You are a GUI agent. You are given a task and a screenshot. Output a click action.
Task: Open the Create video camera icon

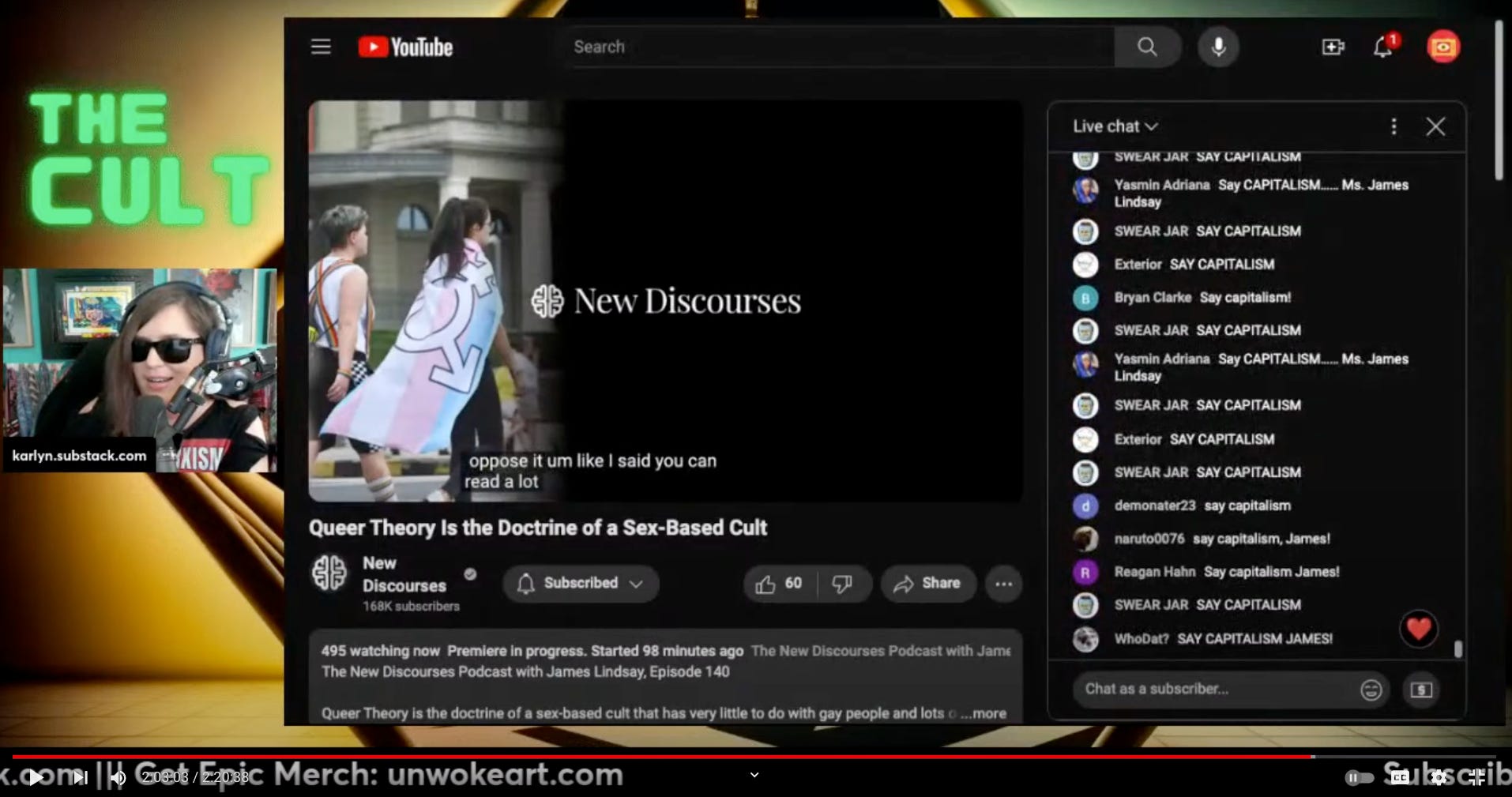(1333, 47)
